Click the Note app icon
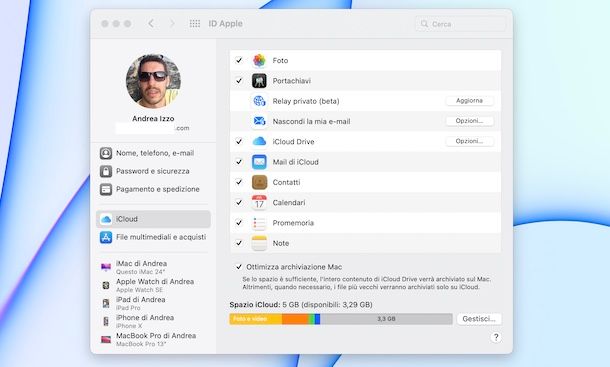 (x=259, y=243)
